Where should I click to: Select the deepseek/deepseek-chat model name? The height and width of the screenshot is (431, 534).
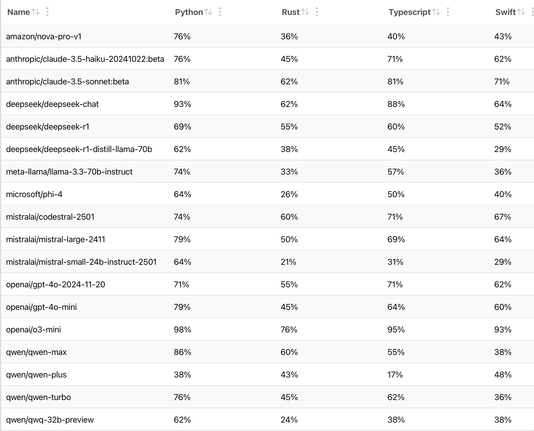52,104
